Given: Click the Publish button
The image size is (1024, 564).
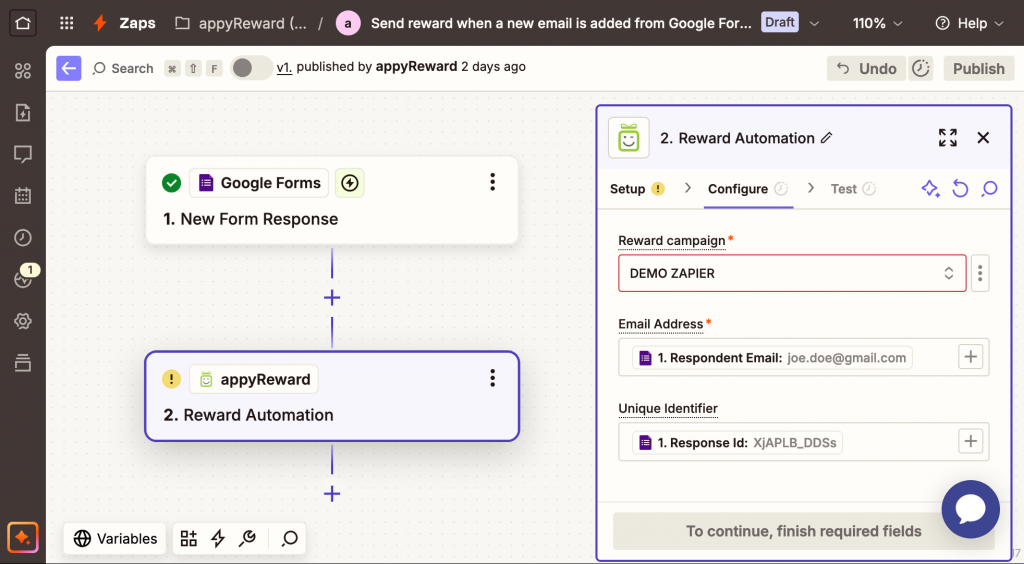Looking at the screenshot, I should pos(978,69).
